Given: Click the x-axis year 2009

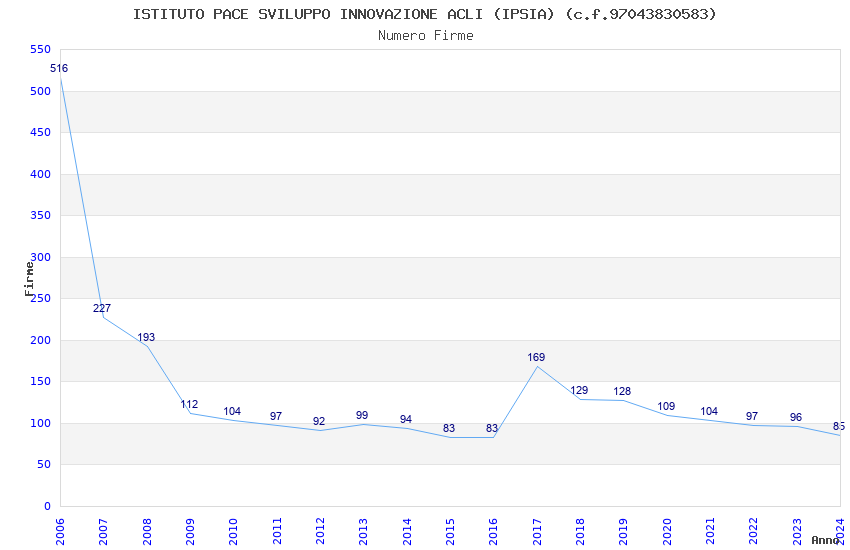Looking at the screenshot, I should pos(190,532).
